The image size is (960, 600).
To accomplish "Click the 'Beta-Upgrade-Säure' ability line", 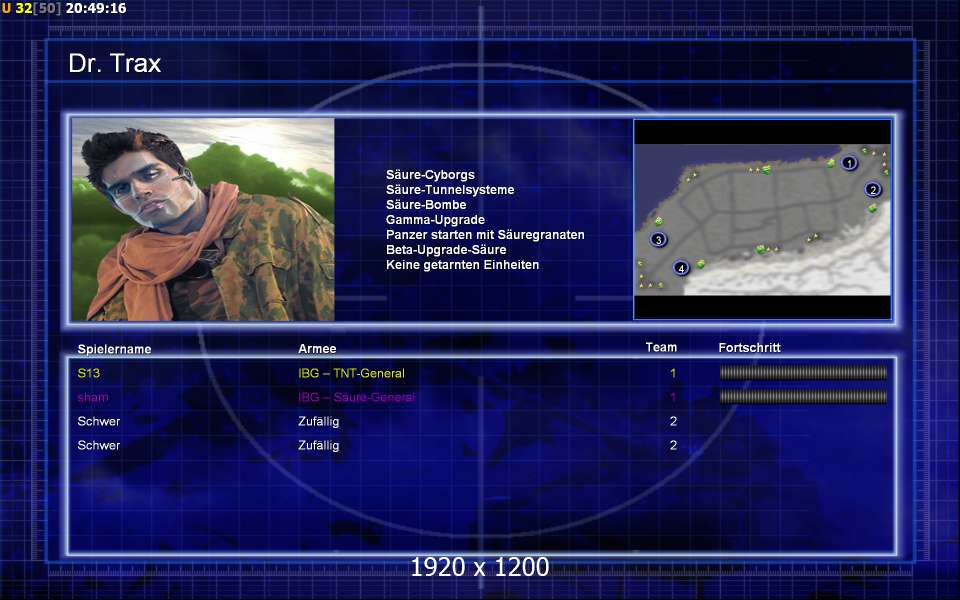I will pyautogui.click(x=446, y=250).
